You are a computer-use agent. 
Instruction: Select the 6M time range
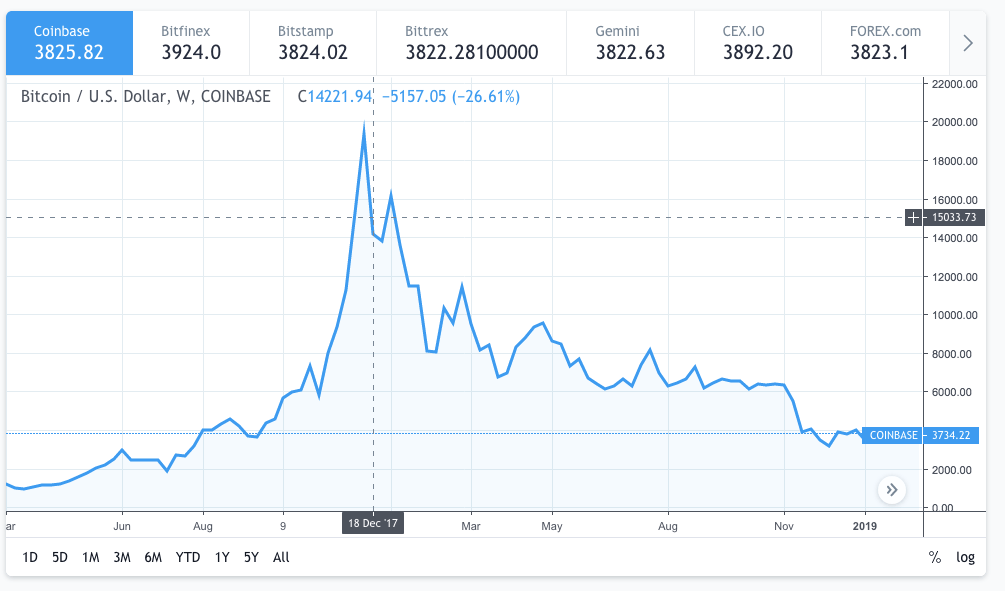tap(153, 557)
